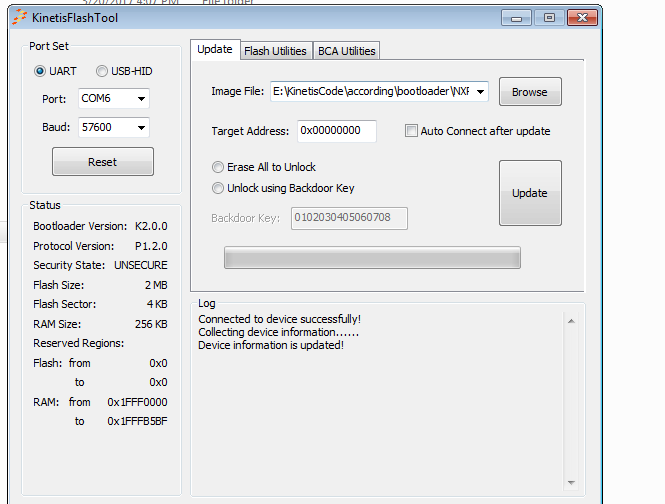Click the RAM to address 0x1FFFB5BF
This screenshot has width=665, height=504.
pyautogui.click(x=137, y=421)
